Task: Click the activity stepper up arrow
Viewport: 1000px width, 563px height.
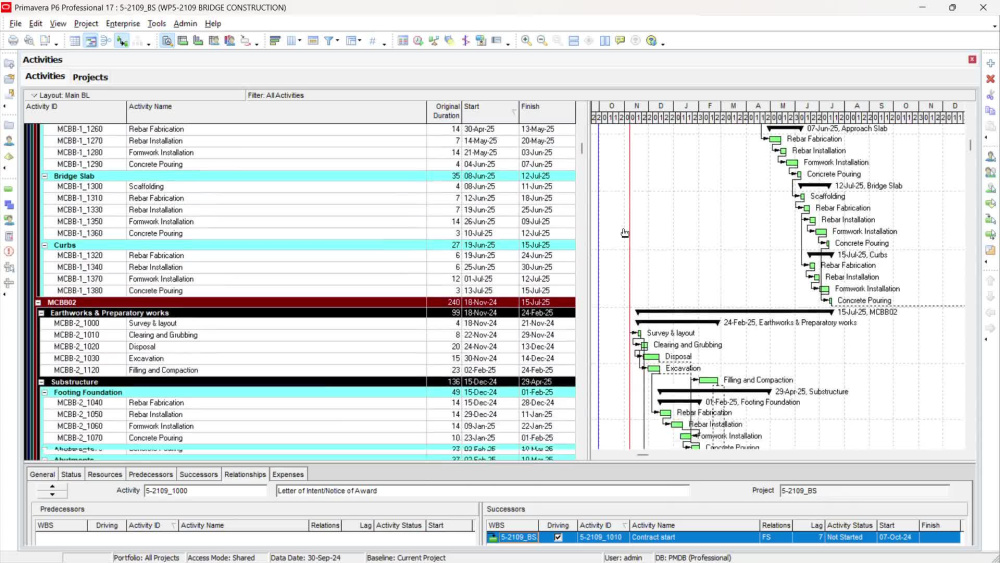Action: (52, 486)
